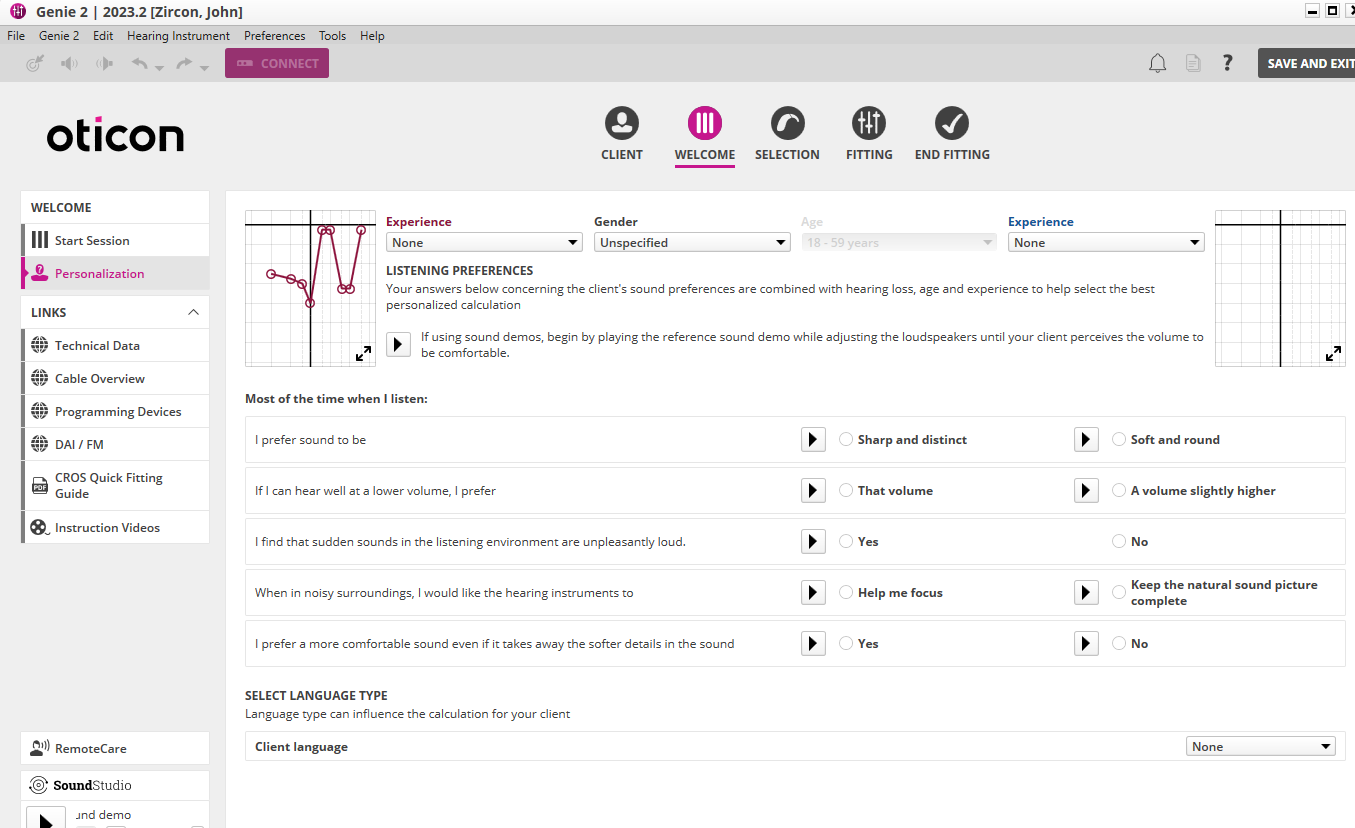This screenshot has width=1355, height=828.
Task: Play sudden sounds demo
Action: pos(813,542)
